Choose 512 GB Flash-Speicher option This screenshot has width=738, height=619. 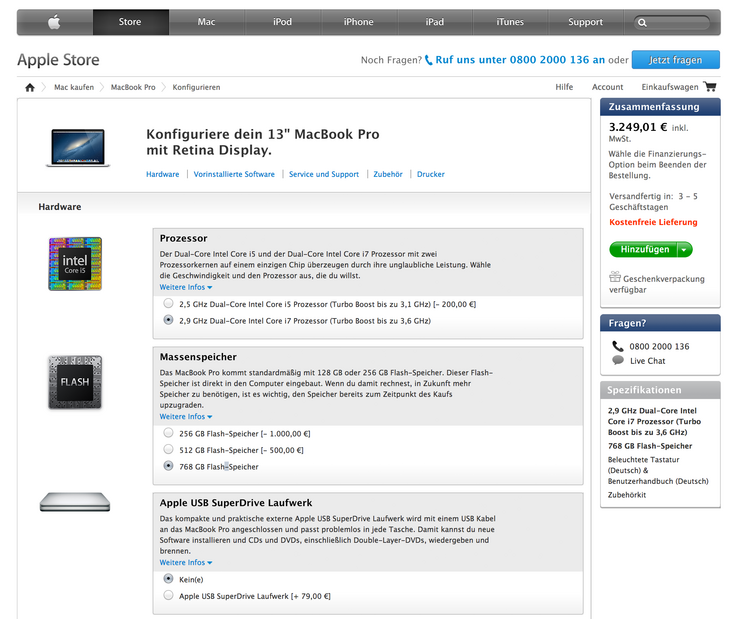[x=168, y=450]
